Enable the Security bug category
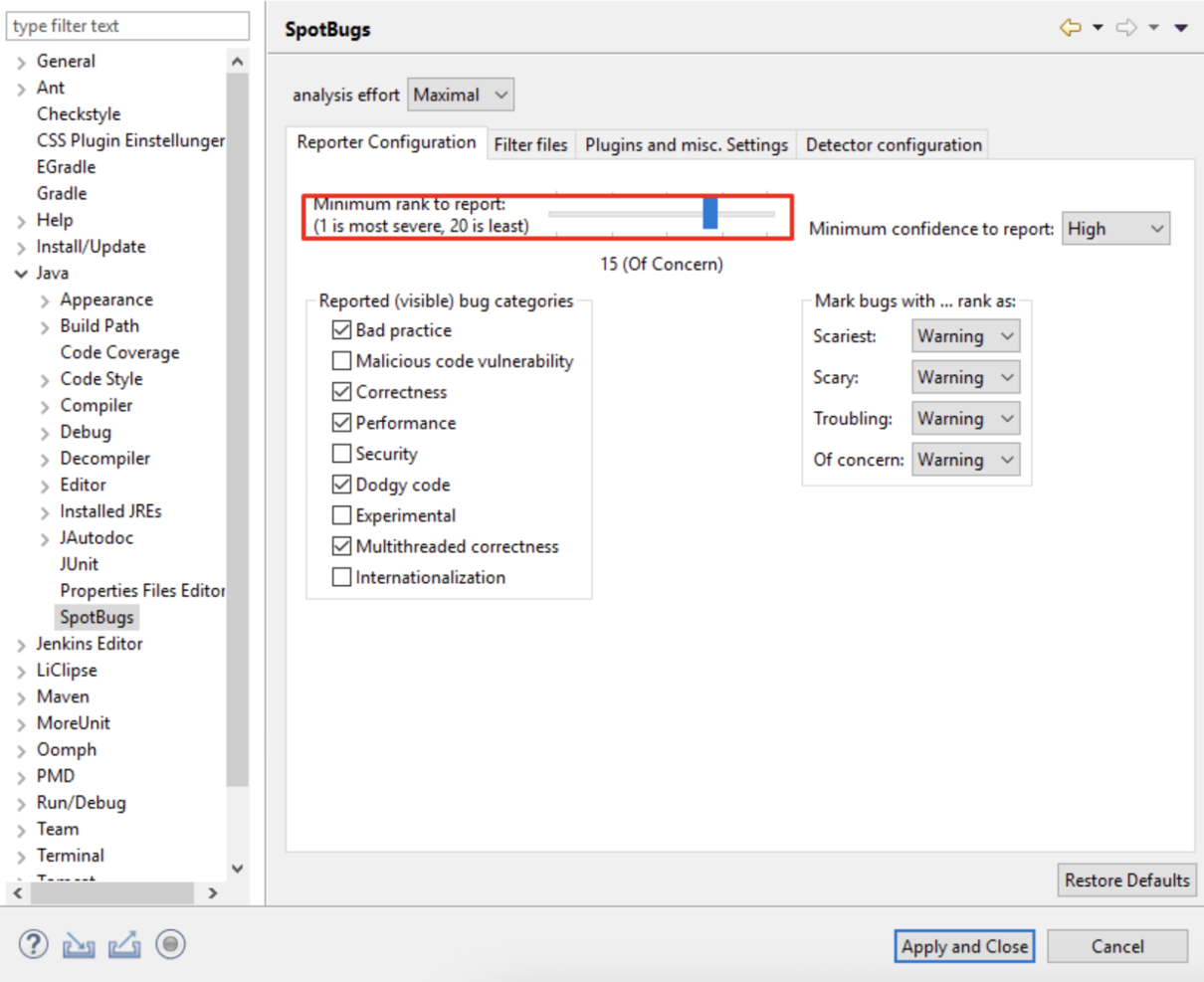This screenshot has width=1204, height=982. (341, 454)
